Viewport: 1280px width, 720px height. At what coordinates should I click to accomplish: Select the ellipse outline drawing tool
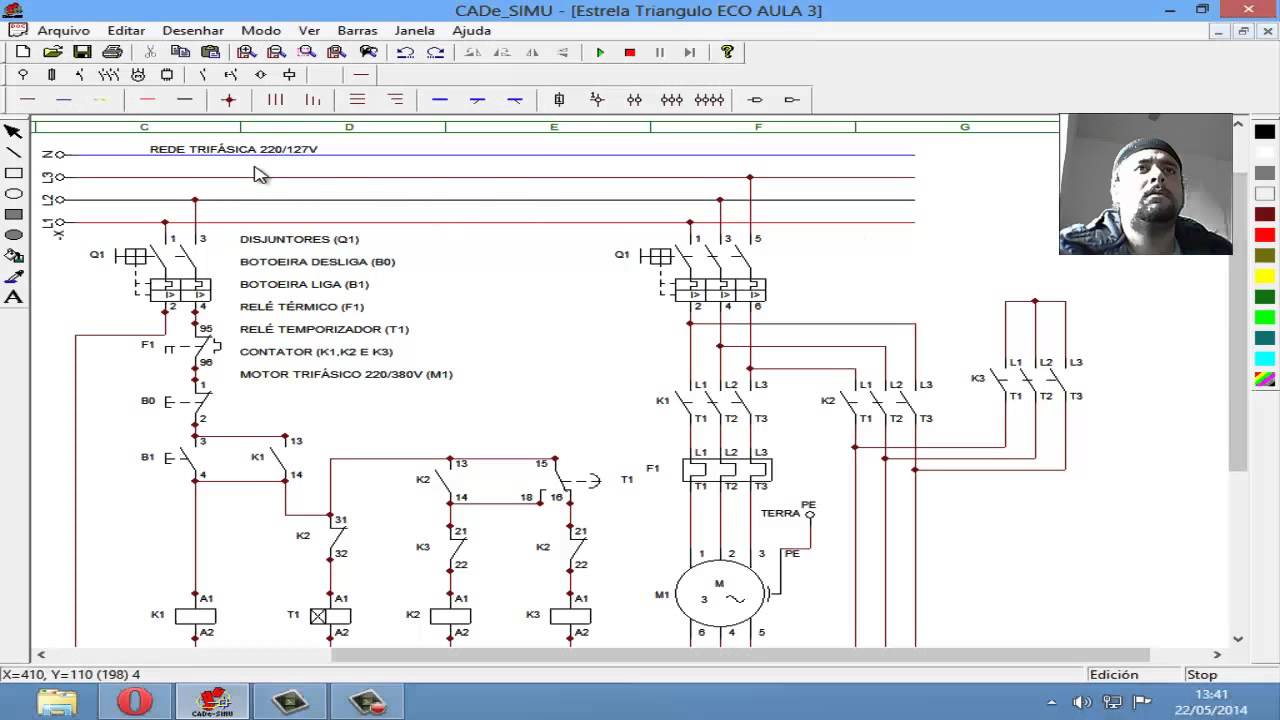[14, 194]
